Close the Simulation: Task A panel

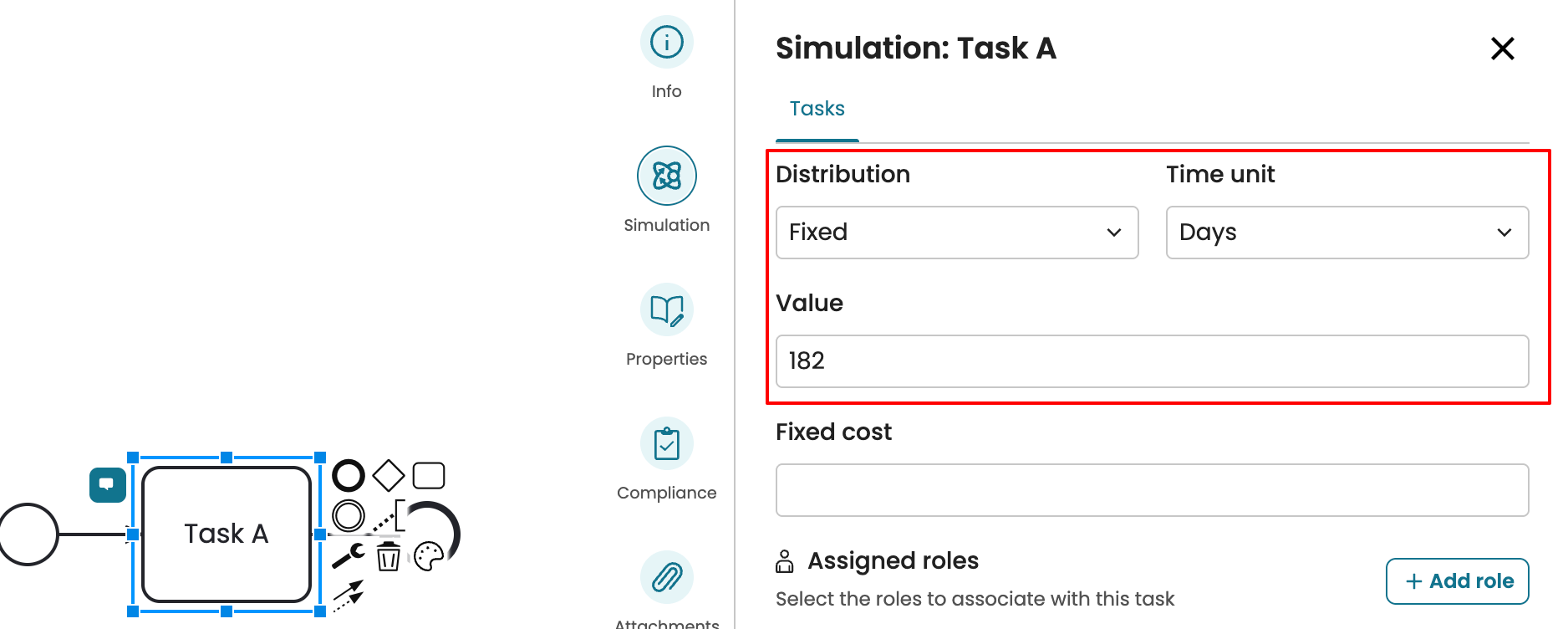tap(1502, 49)
